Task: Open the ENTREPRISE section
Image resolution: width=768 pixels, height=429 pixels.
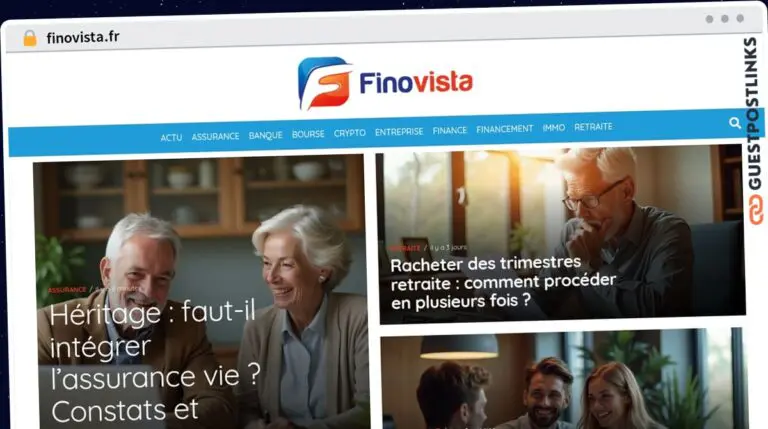Action: [399, 132]
